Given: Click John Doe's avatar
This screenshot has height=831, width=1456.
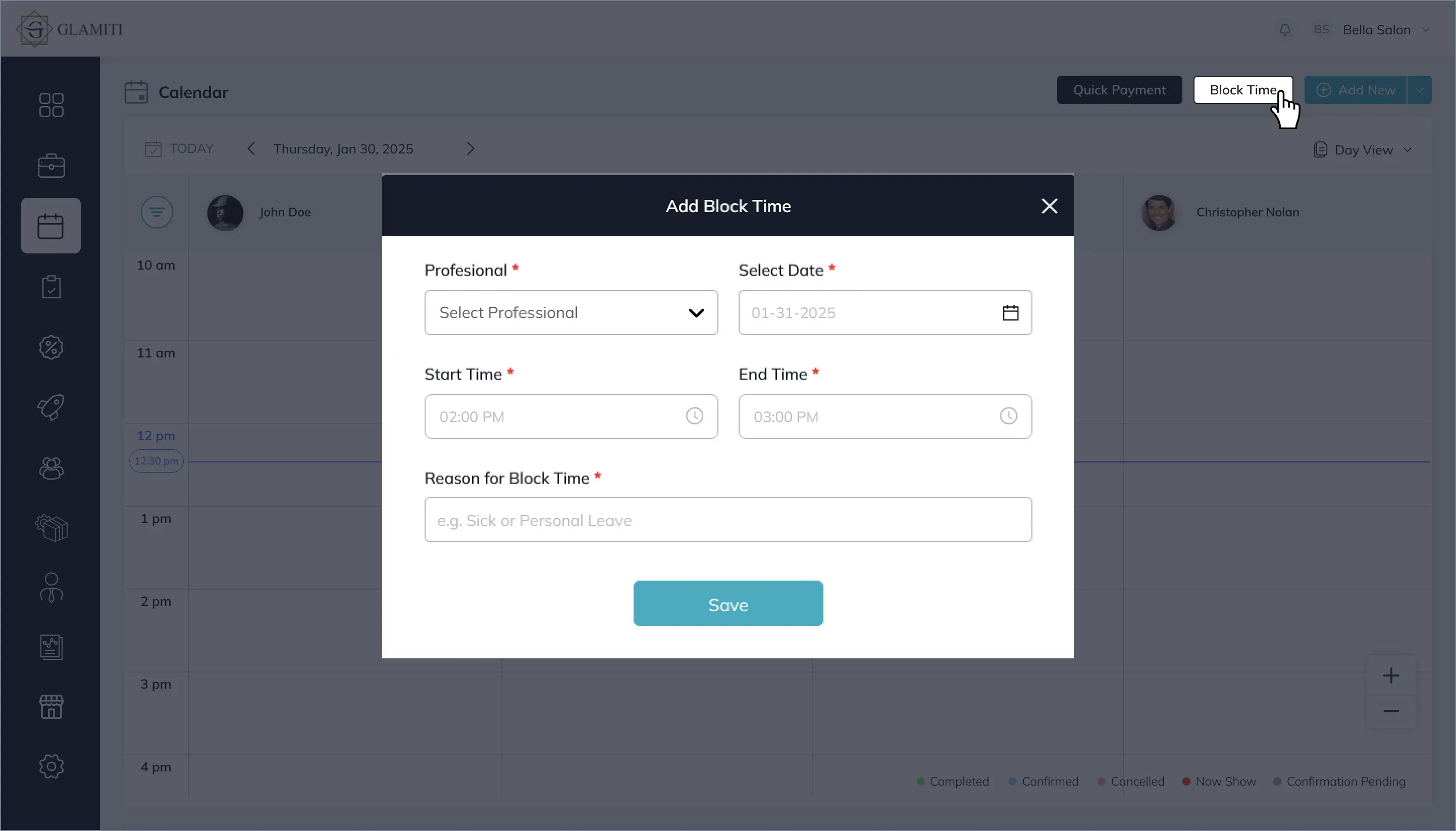Looking at the screenshot, I should point(225,213).
